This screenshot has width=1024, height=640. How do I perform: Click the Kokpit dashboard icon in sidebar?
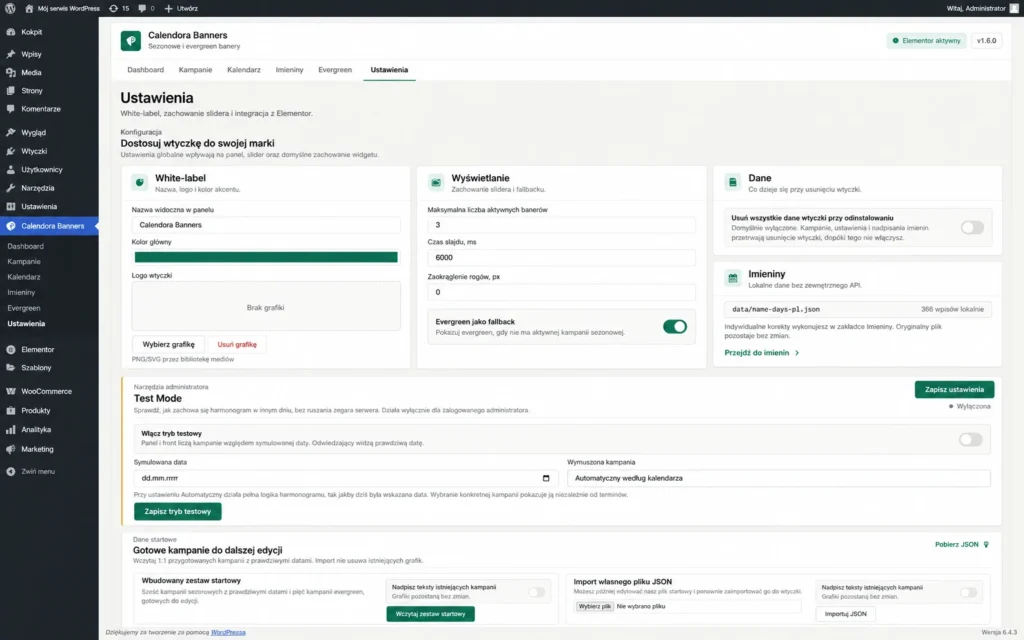pyautogui.click(x=11, y=32)
